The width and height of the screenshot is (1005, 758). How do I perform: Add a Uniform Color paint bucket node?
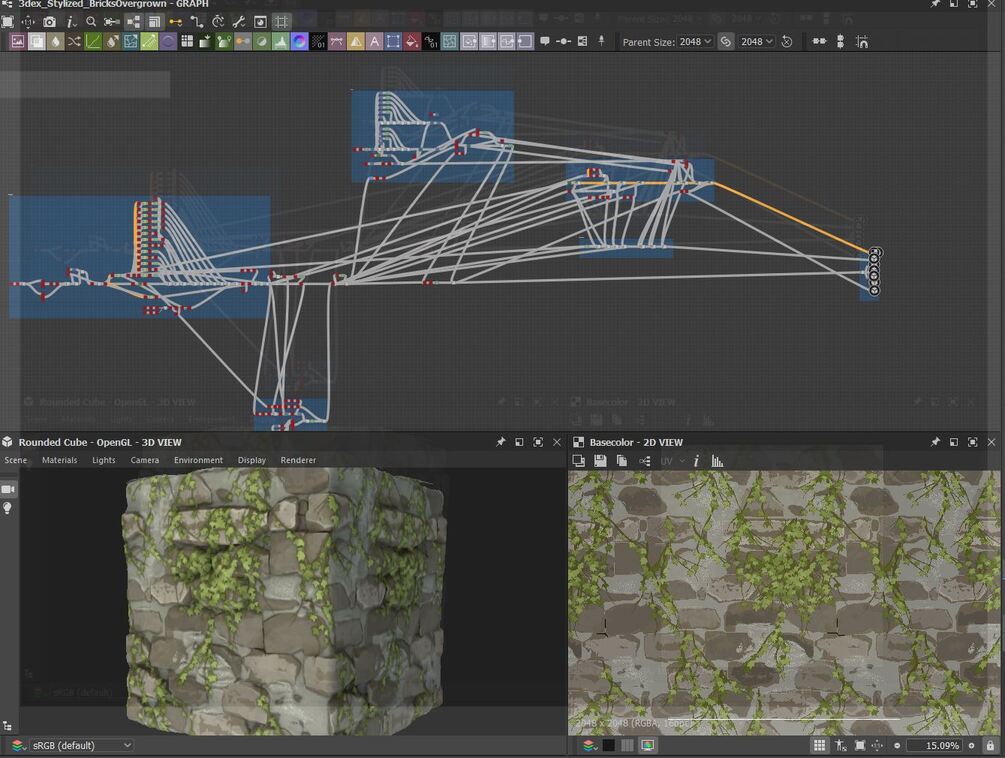point(411,42)
